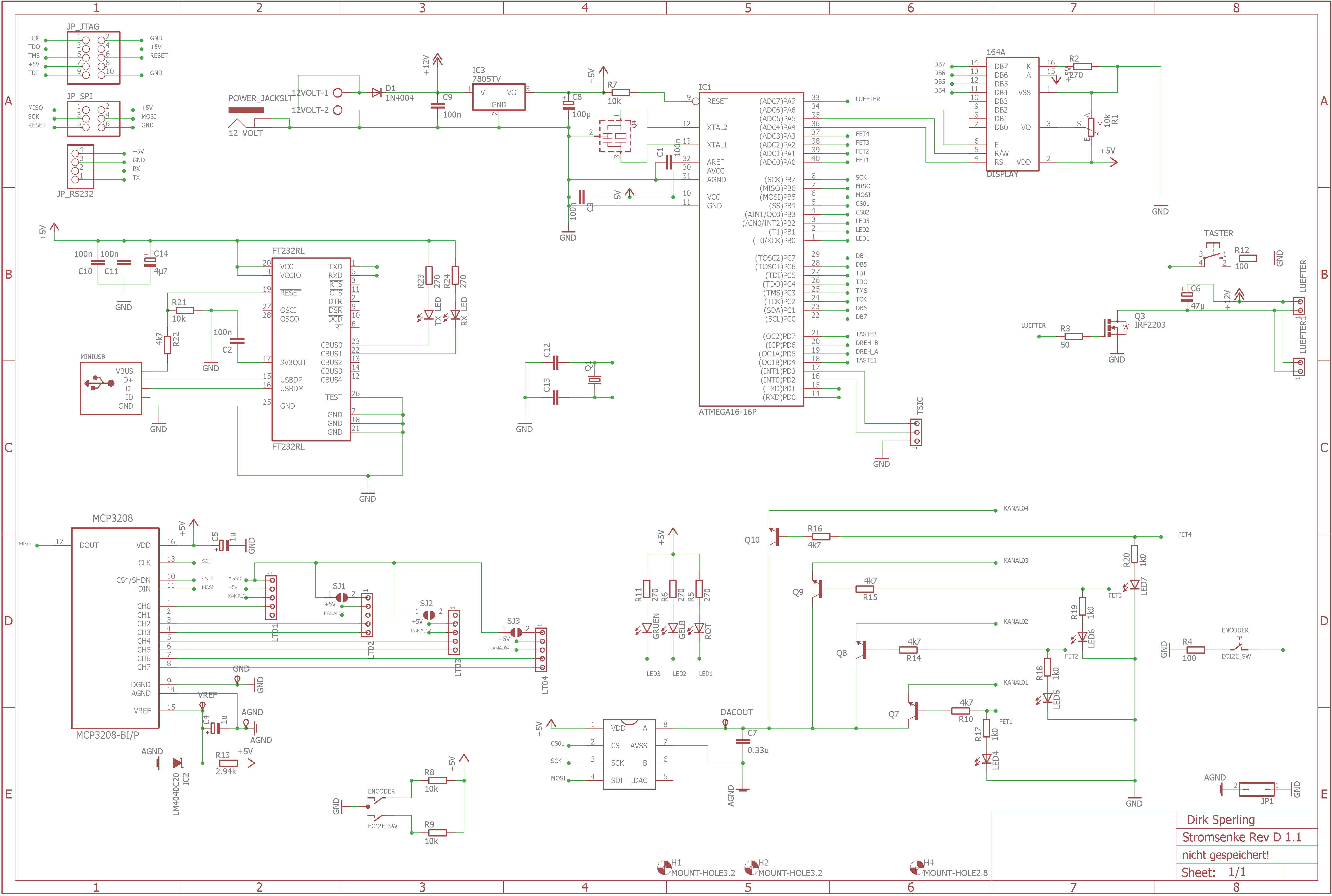Click the R13 2.94k resistor
The width and height of the screenshot is (1332, 896).
[x=228, y=763]
